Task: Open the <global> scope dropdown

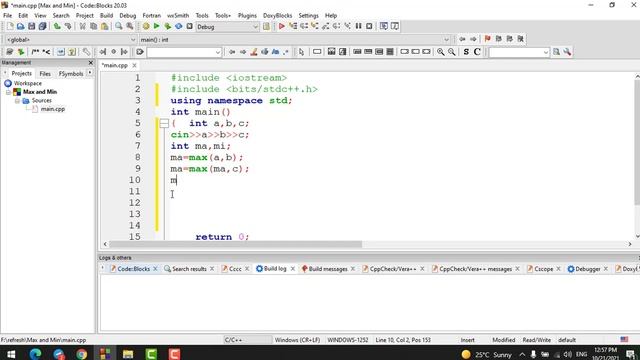Action: pos(133,40)
